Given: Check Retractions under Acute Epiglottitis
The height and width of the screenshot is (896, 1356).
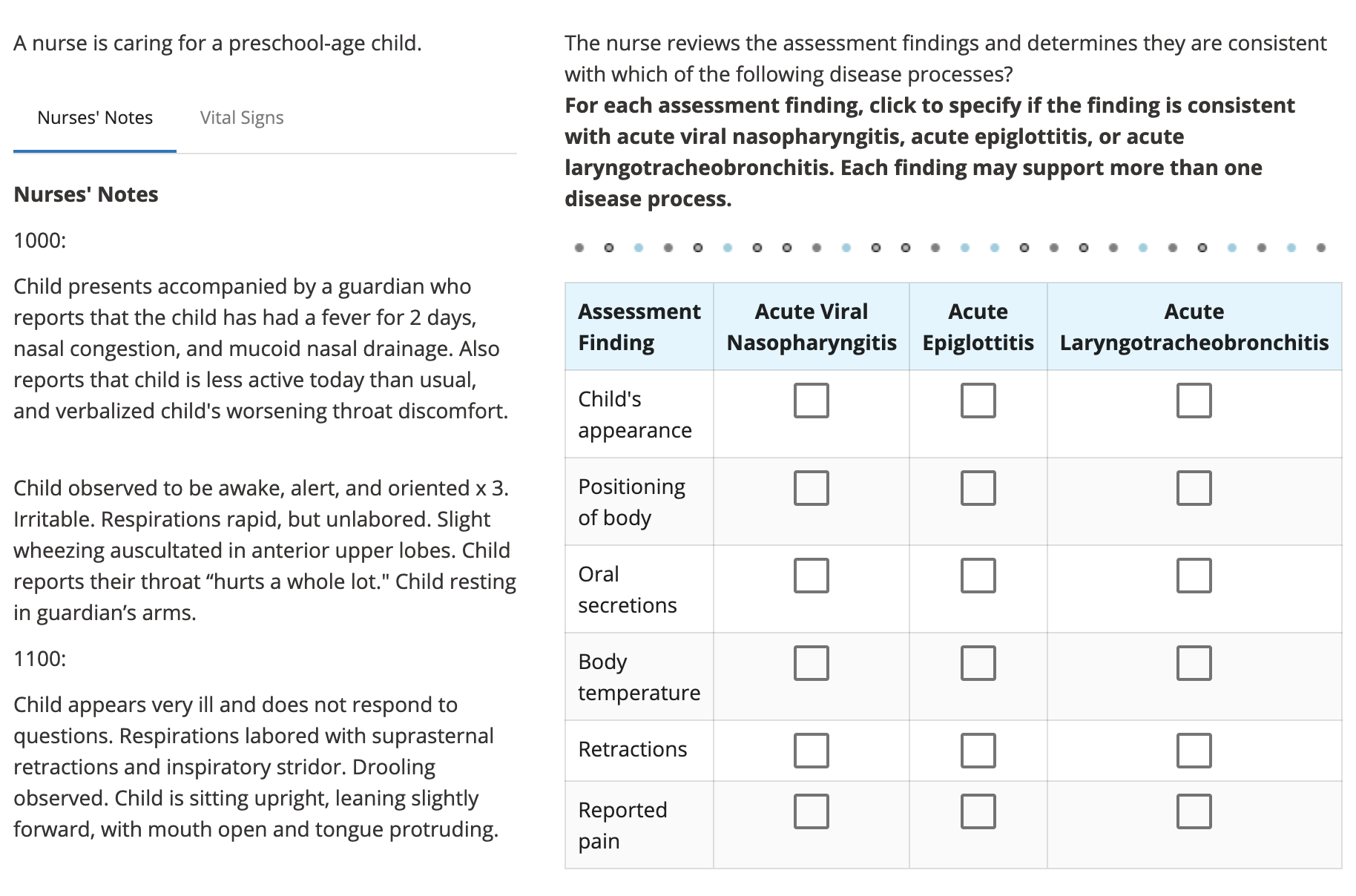Looking at the screenshot, I should pyautogui.click(x=978, y=751).
